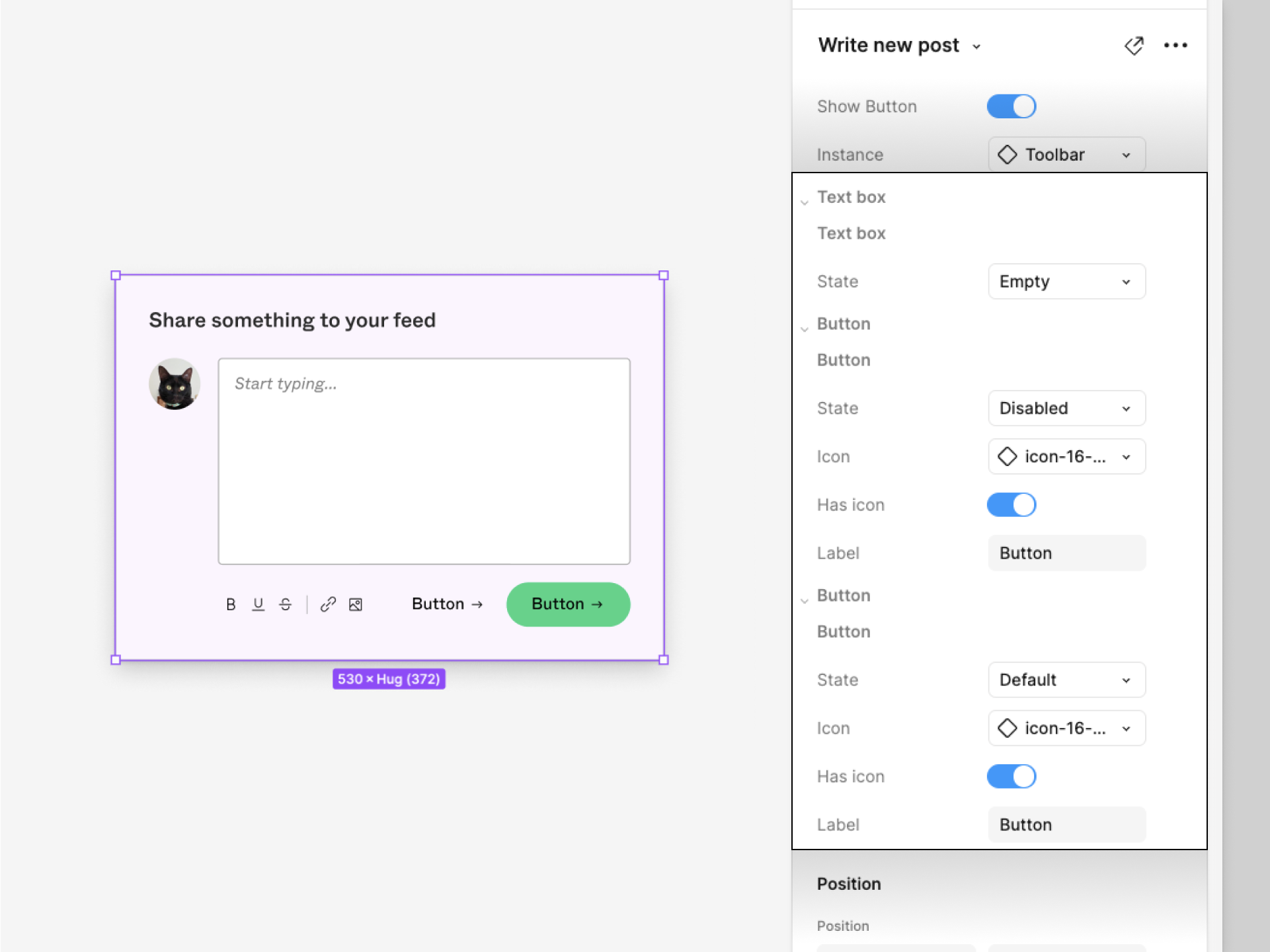Click the external link icon next to Write new post
Image resolution: width=1270 pixels, height=952 pixels.
pos(1133,45)
